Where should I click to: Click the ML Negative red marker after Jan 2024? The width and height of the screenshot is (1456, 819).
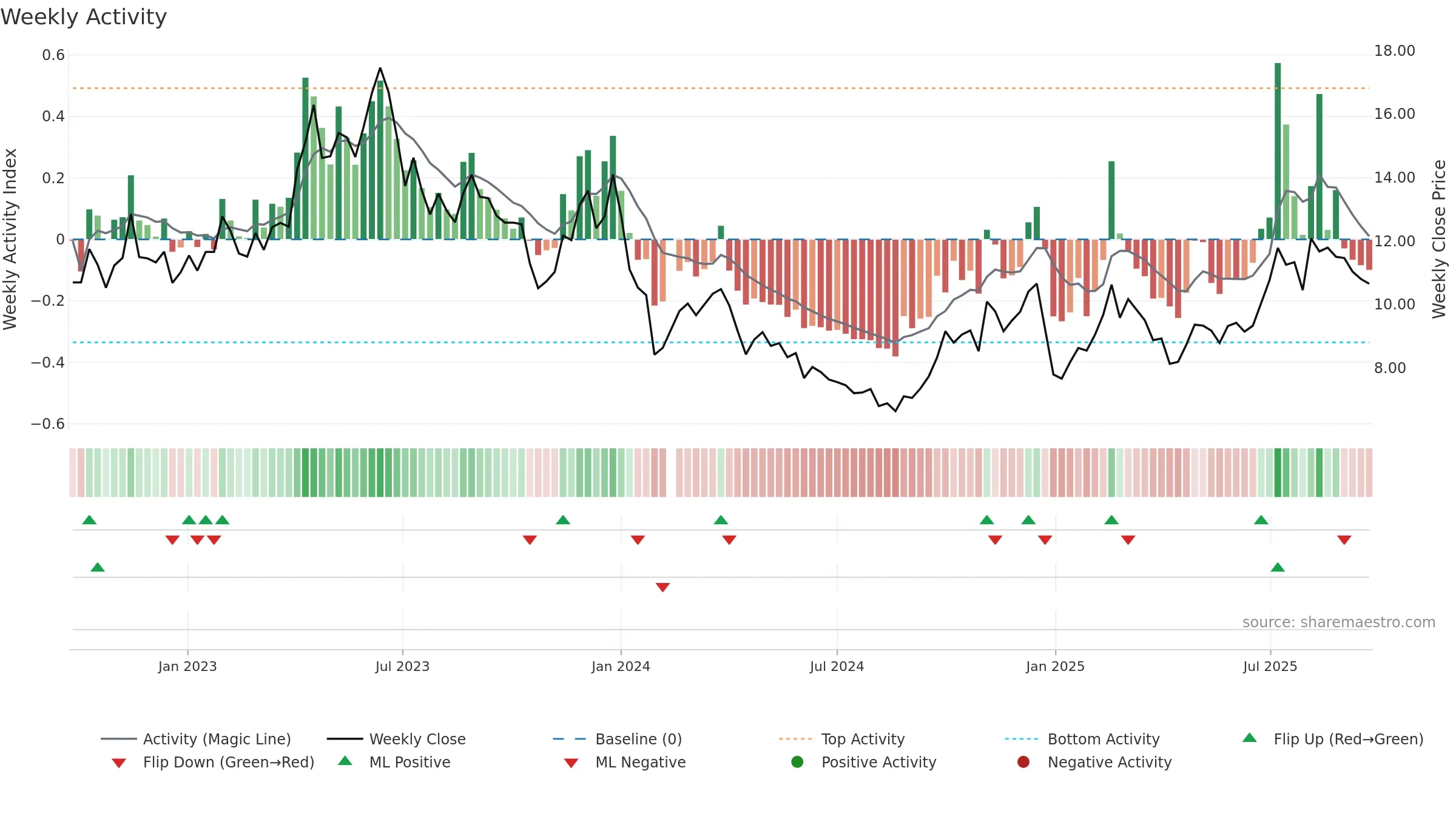(x=662, y=587)
